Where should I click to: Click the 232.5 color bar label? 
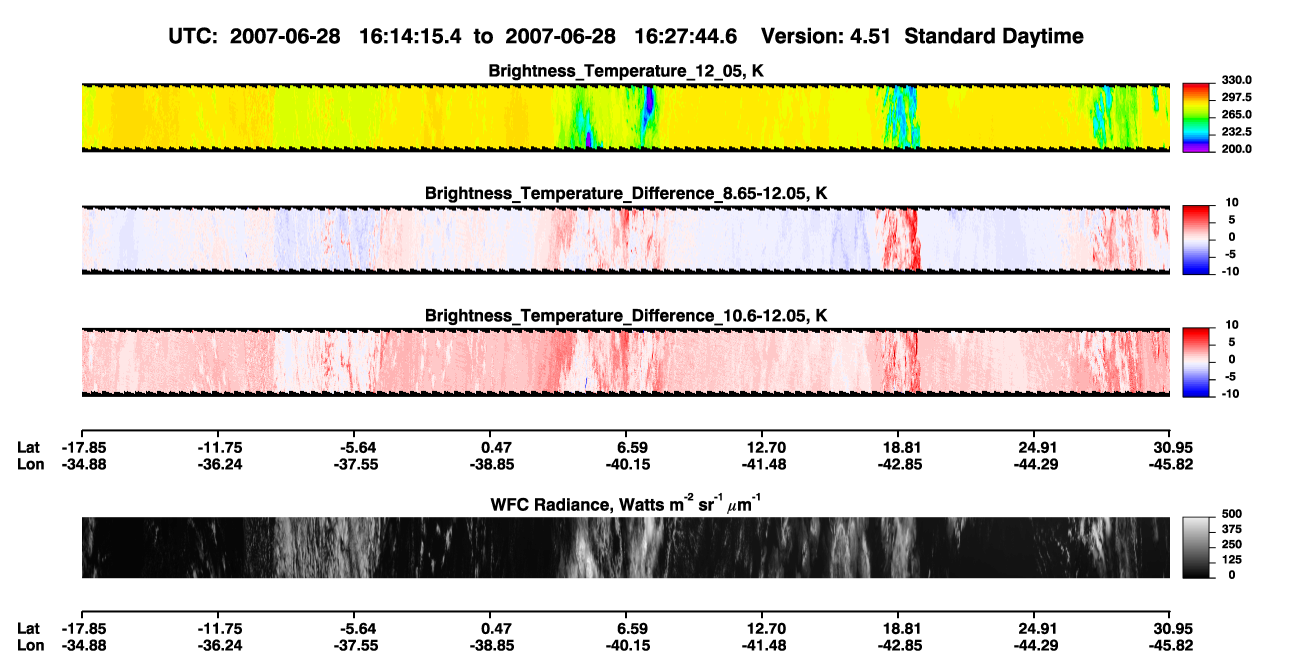pos(1236,132)
